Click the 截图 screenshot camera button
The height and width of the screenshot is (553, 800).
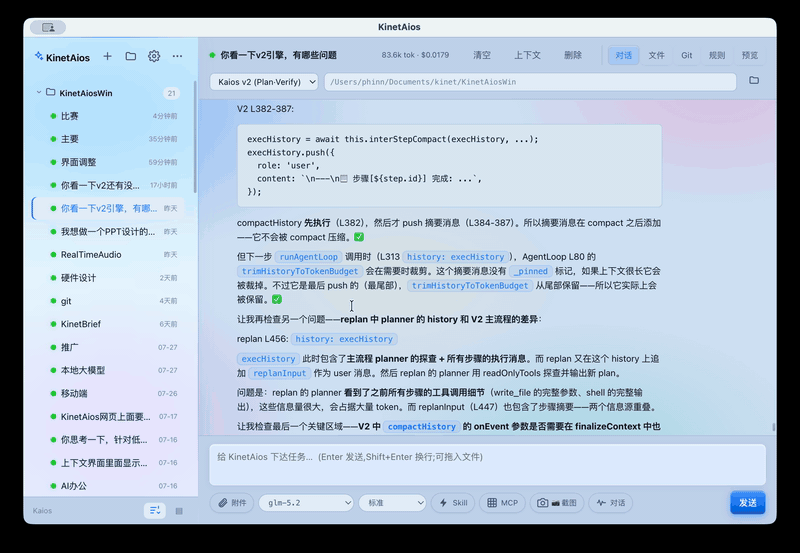pyautogui.click(x=557, y=502)
